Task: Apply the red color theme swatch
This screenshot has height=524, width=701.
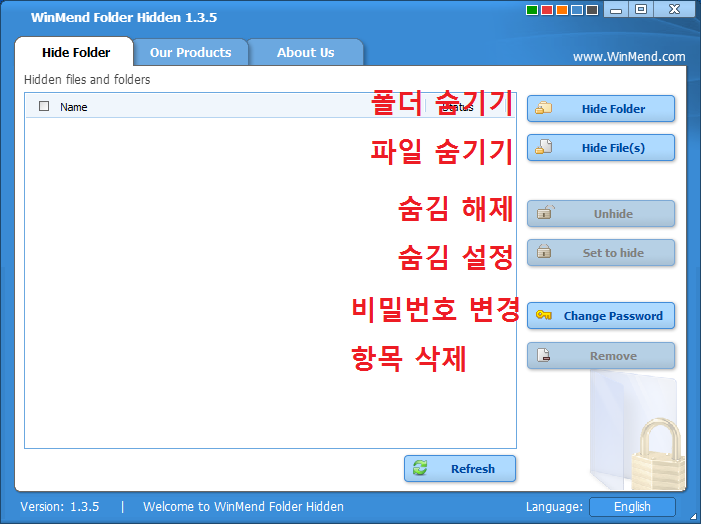Action: point(547,10)
